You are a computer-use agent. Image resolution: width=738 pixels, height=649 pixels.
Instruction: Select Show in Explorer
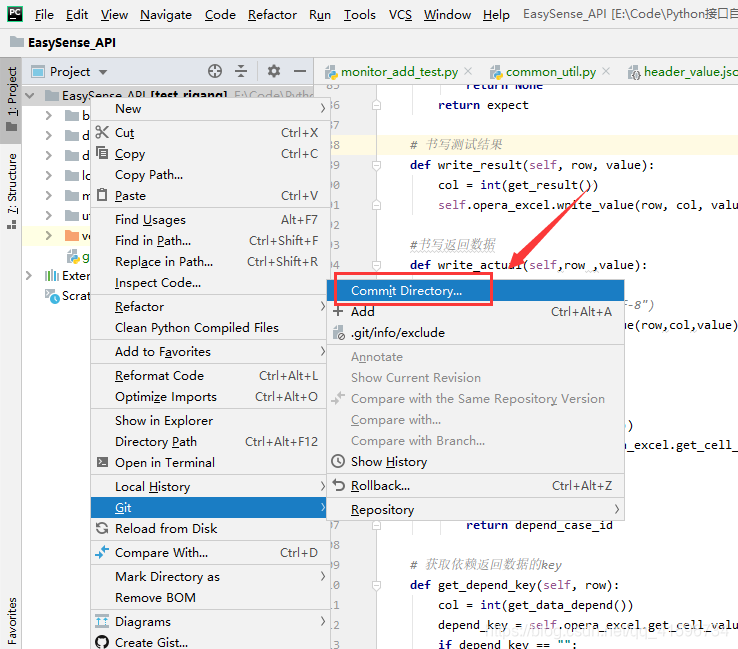pyautogui.click(x=209, y=420)
